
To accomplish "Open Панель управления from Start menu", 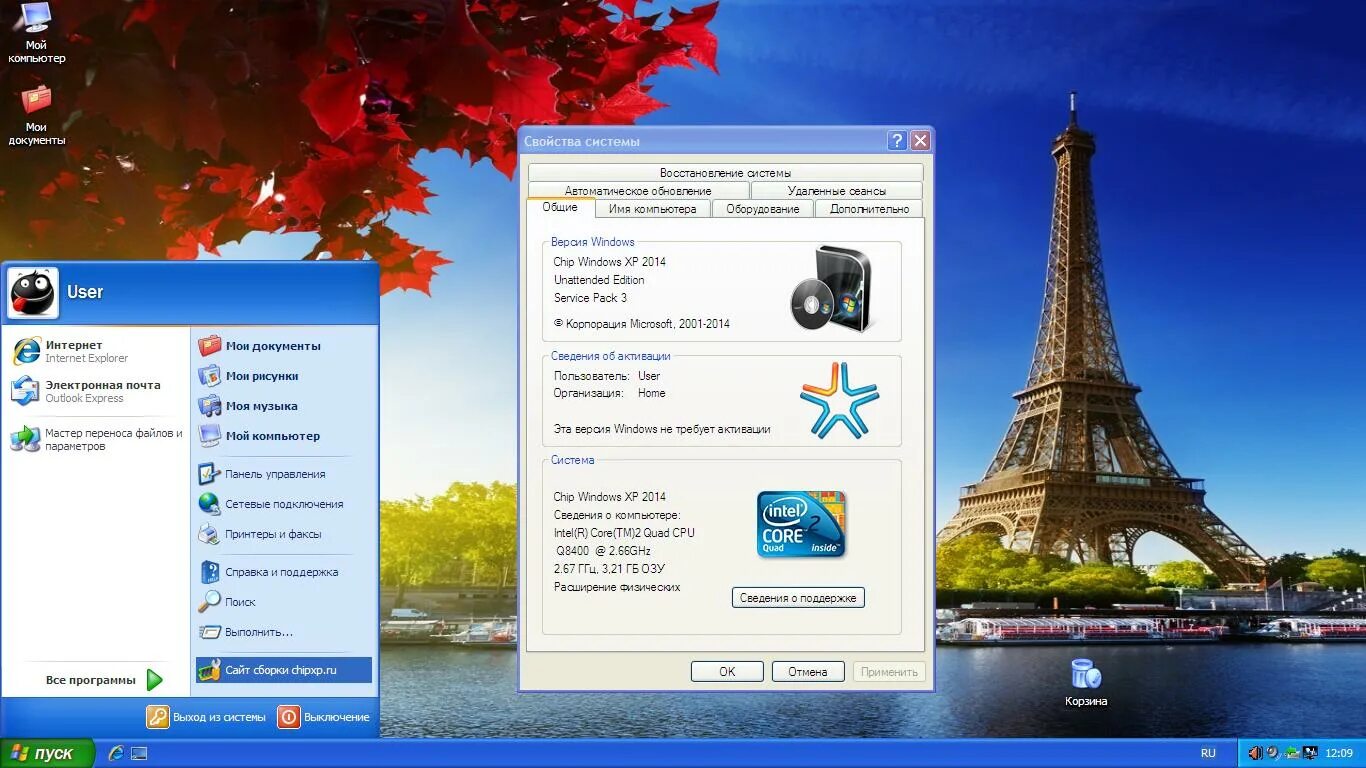I will (283, 474).
